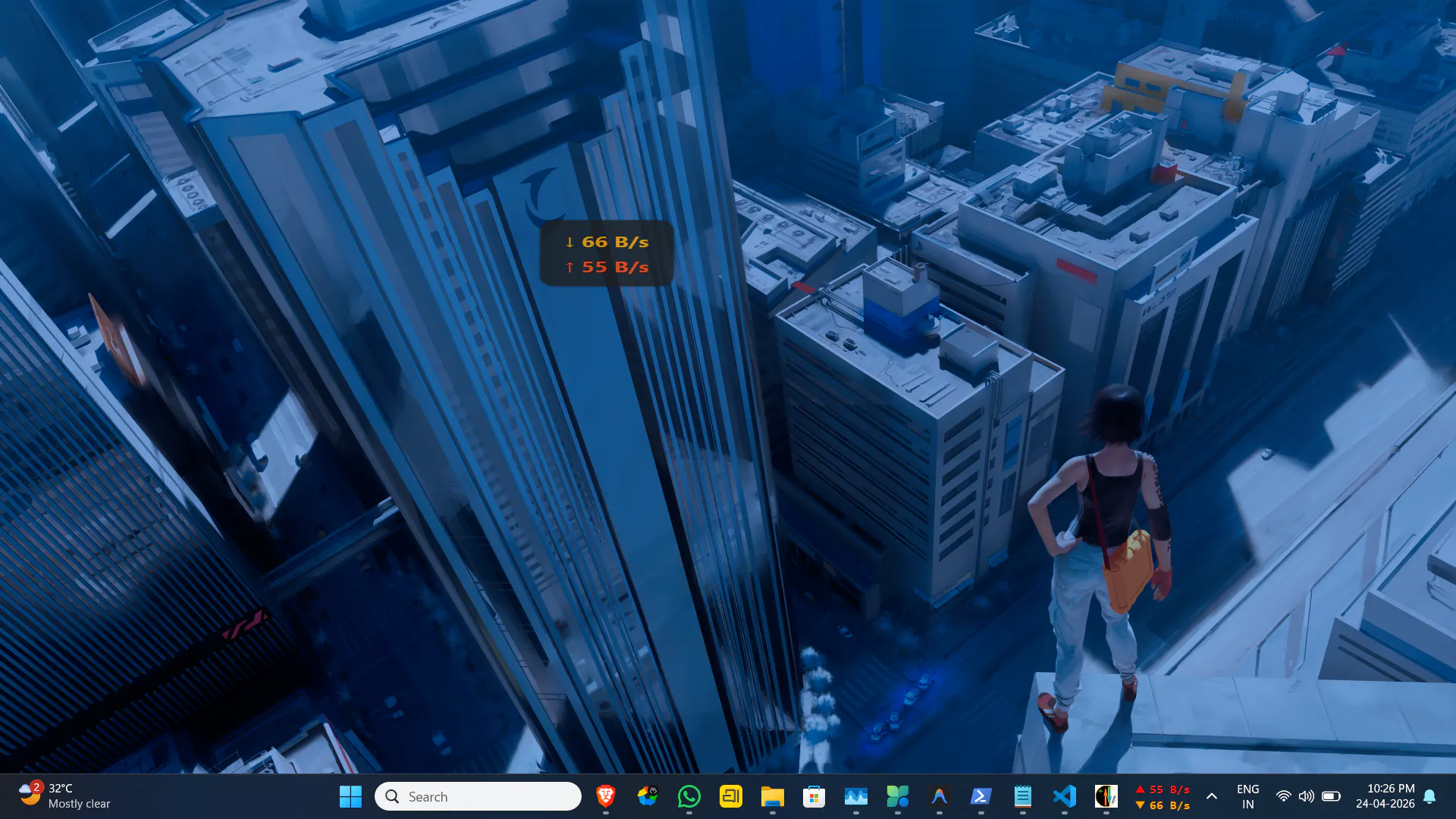
Task: Open the volume speaker control
Action: click(1306, 796)
